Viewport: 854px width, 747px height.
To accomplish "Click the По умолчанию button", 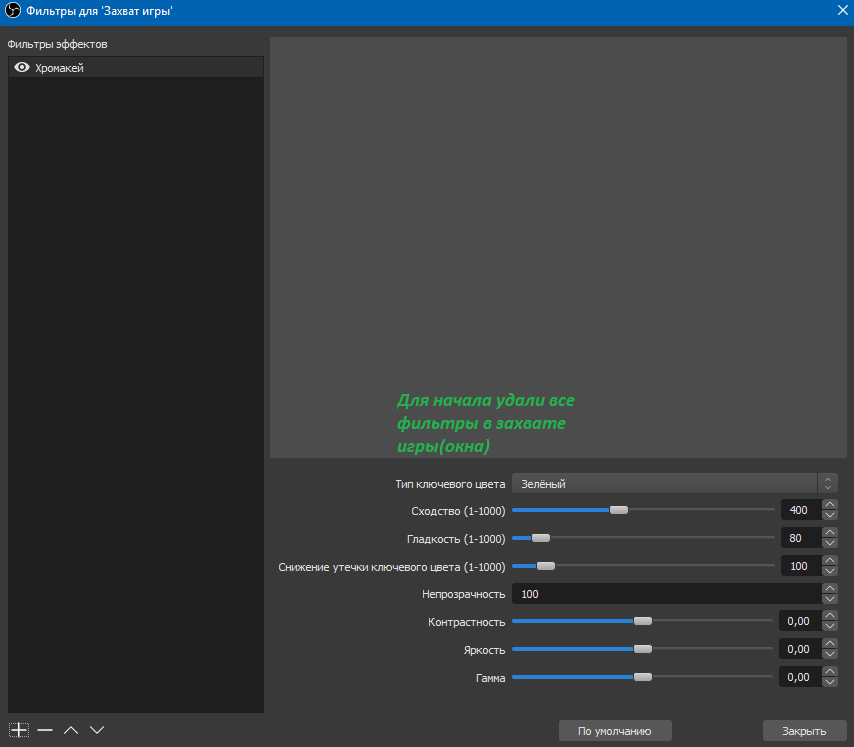I will click(x=615, y=731).
